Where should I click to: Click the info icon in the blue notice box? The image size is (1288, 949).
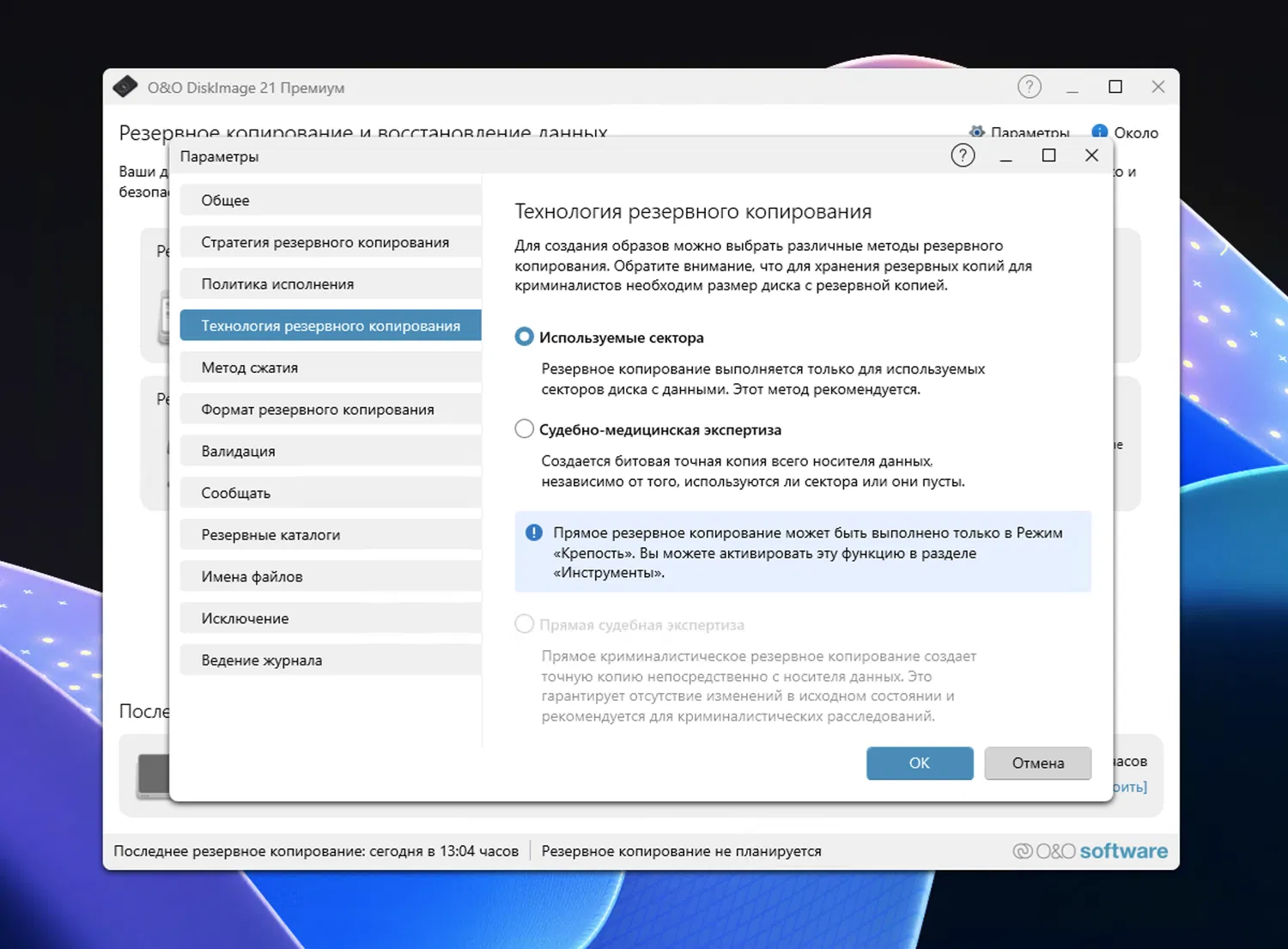tap(534, 532)
